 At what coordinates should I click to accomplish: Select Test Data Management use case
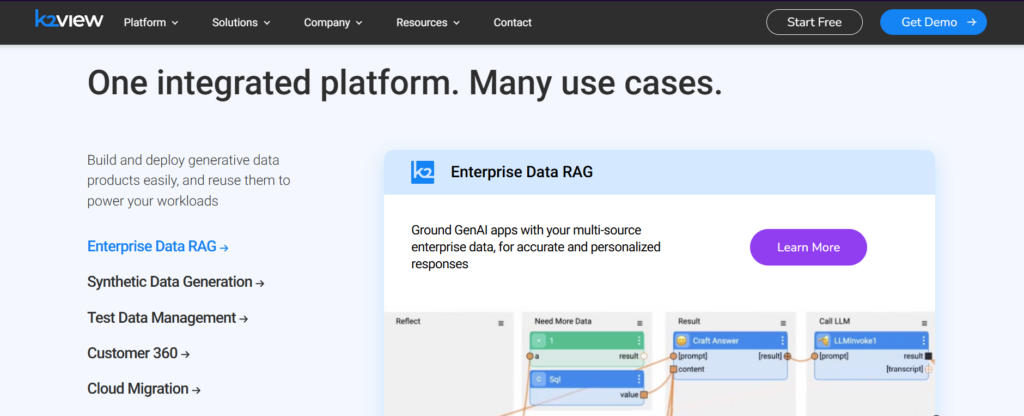coord(168,318)
